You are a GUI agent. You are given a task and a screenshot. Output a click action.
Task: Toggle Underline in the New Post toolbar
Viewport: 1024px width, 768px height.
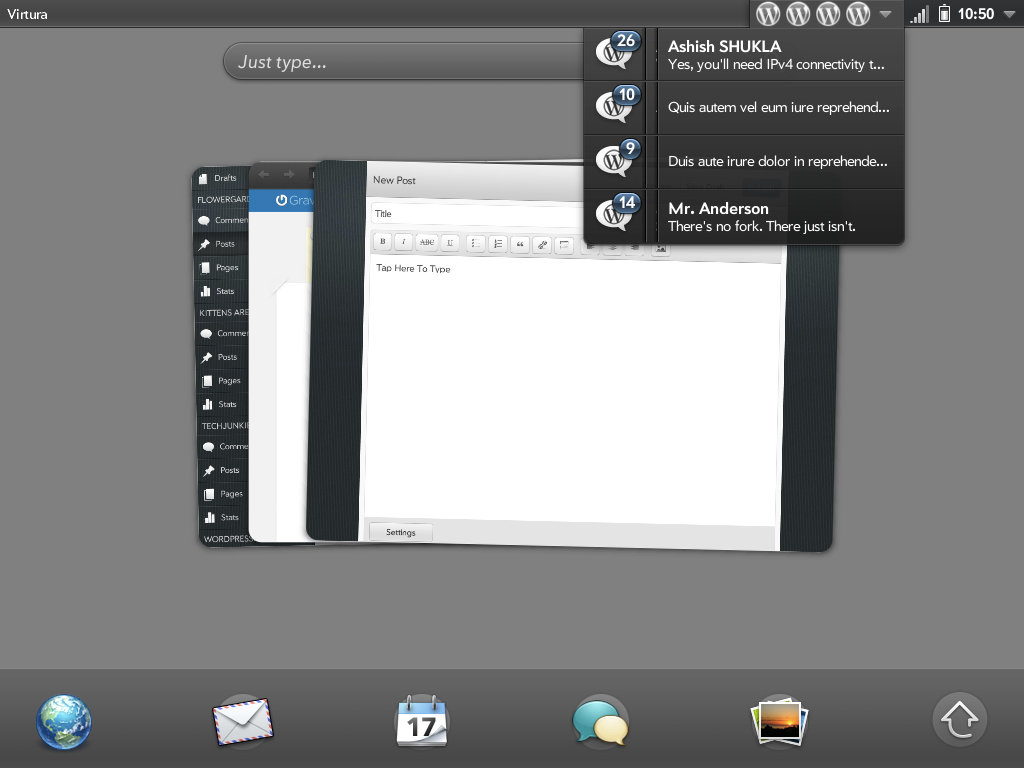coord(450,242)
